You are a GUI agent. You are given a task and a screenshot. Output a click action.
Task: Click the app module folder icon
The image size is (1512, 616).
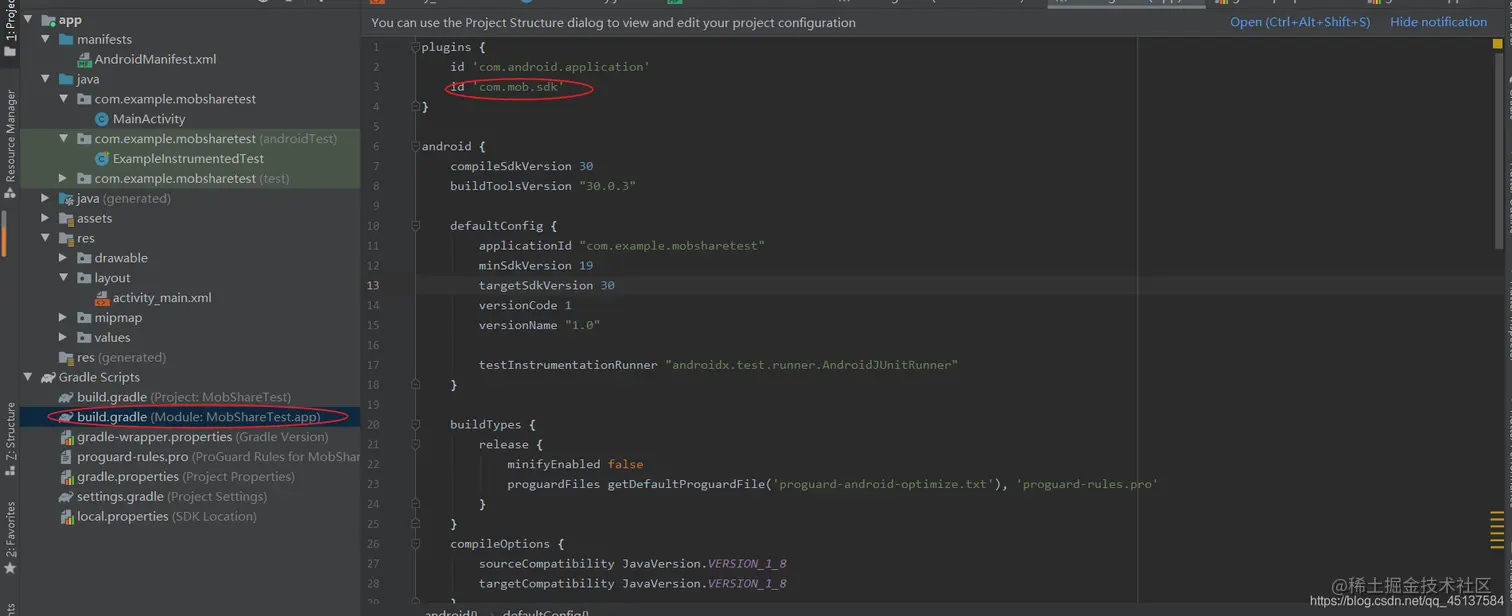tap(48, 20)
